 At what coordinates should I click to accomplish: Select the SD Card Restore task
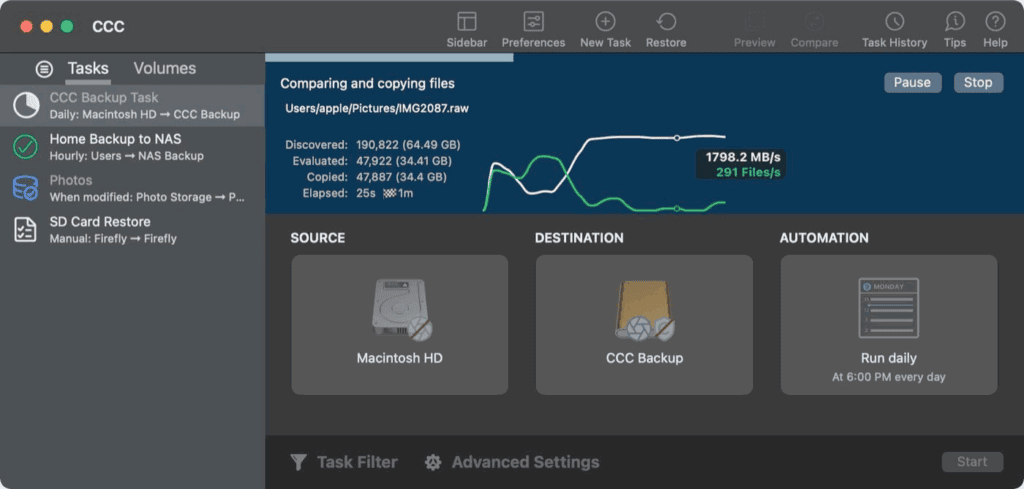point(100,229)
